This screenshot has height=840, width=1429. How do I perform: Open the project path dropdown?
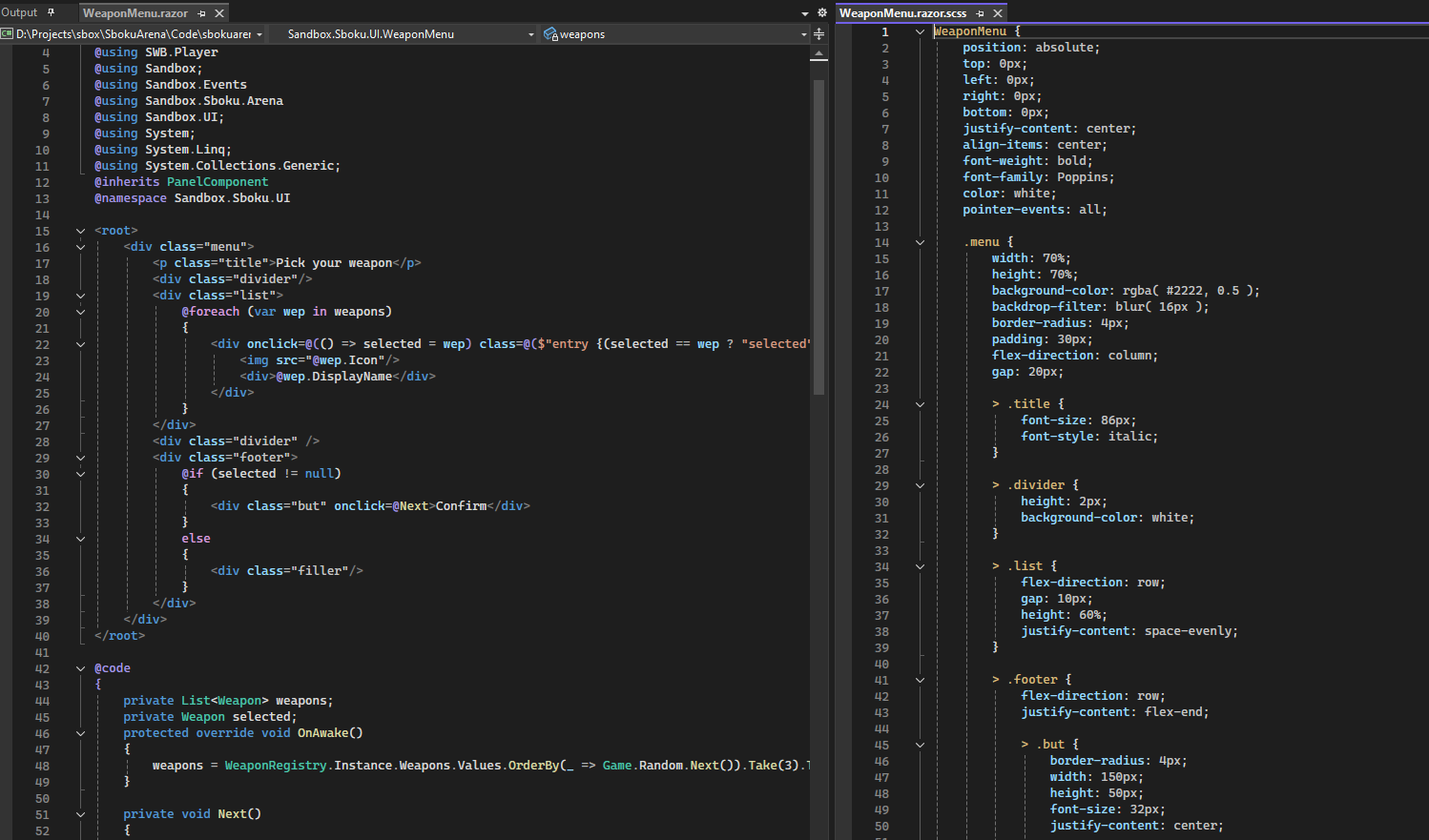(259, 34)
